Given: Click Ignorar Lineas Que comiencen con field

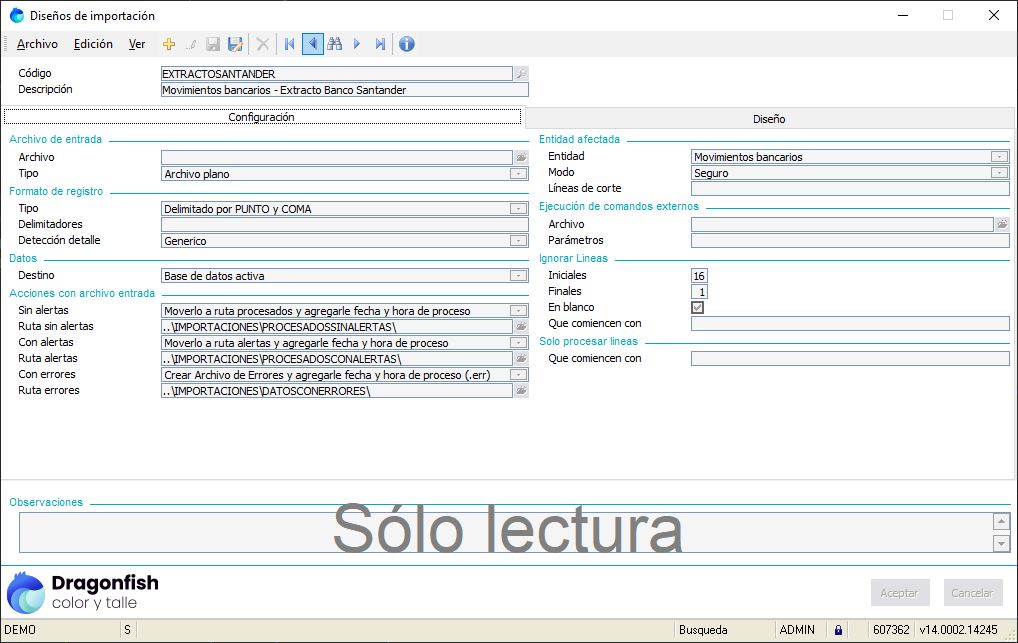Looking at the screenshot, I should tap(850, 323).
